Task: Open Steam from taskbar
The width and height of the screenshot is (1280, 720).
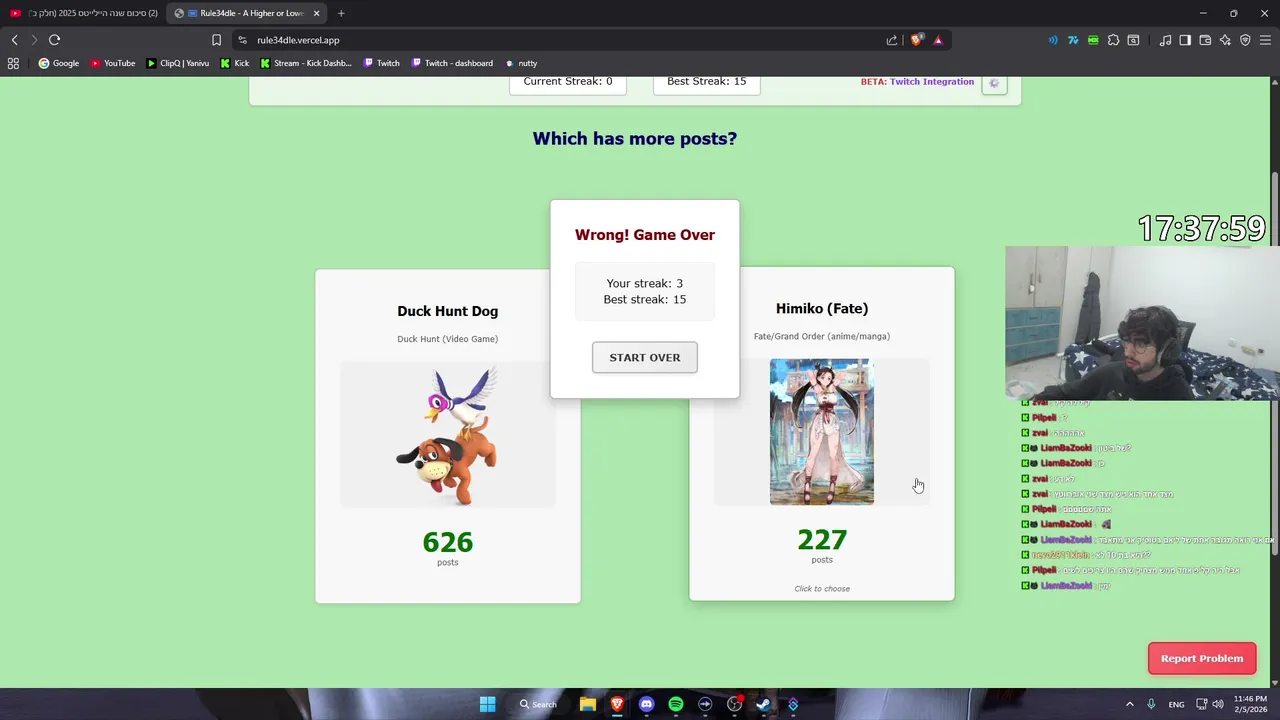Action: [763, 704]
